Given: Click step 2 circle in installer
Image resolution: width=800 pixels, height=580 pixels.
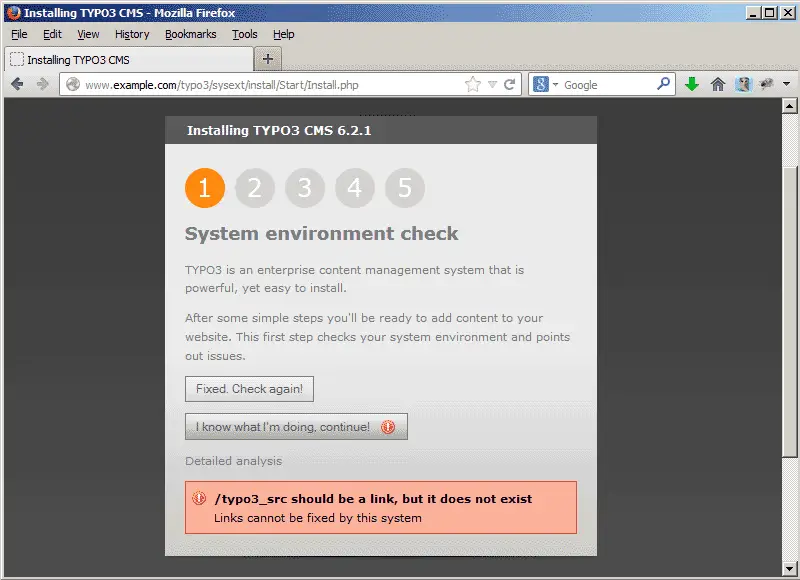Looking at the screenshot, I should 255,188.
